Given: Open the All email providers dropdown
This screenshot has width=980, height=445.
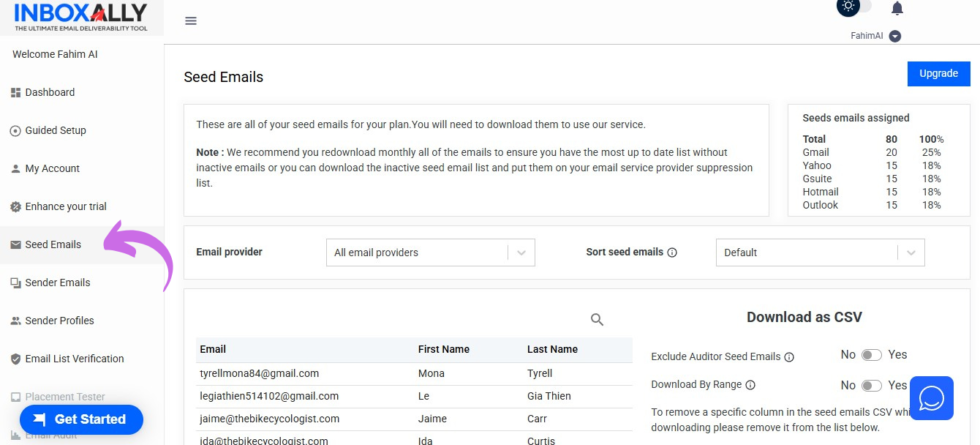Looking at the screenshot, I should (x=431, y=252).
